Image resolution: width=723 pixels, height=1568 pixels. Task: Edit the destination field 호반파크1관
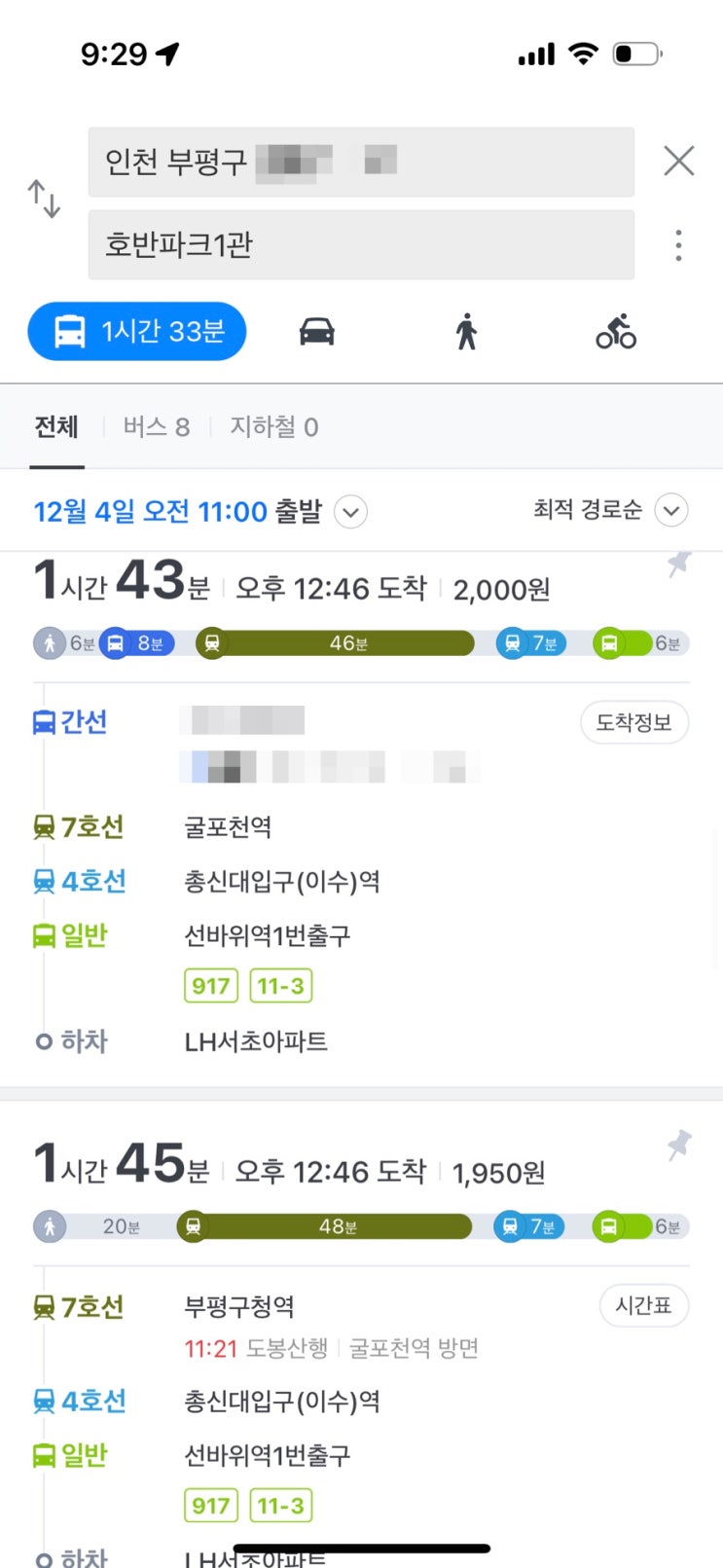tap(361, 245)
